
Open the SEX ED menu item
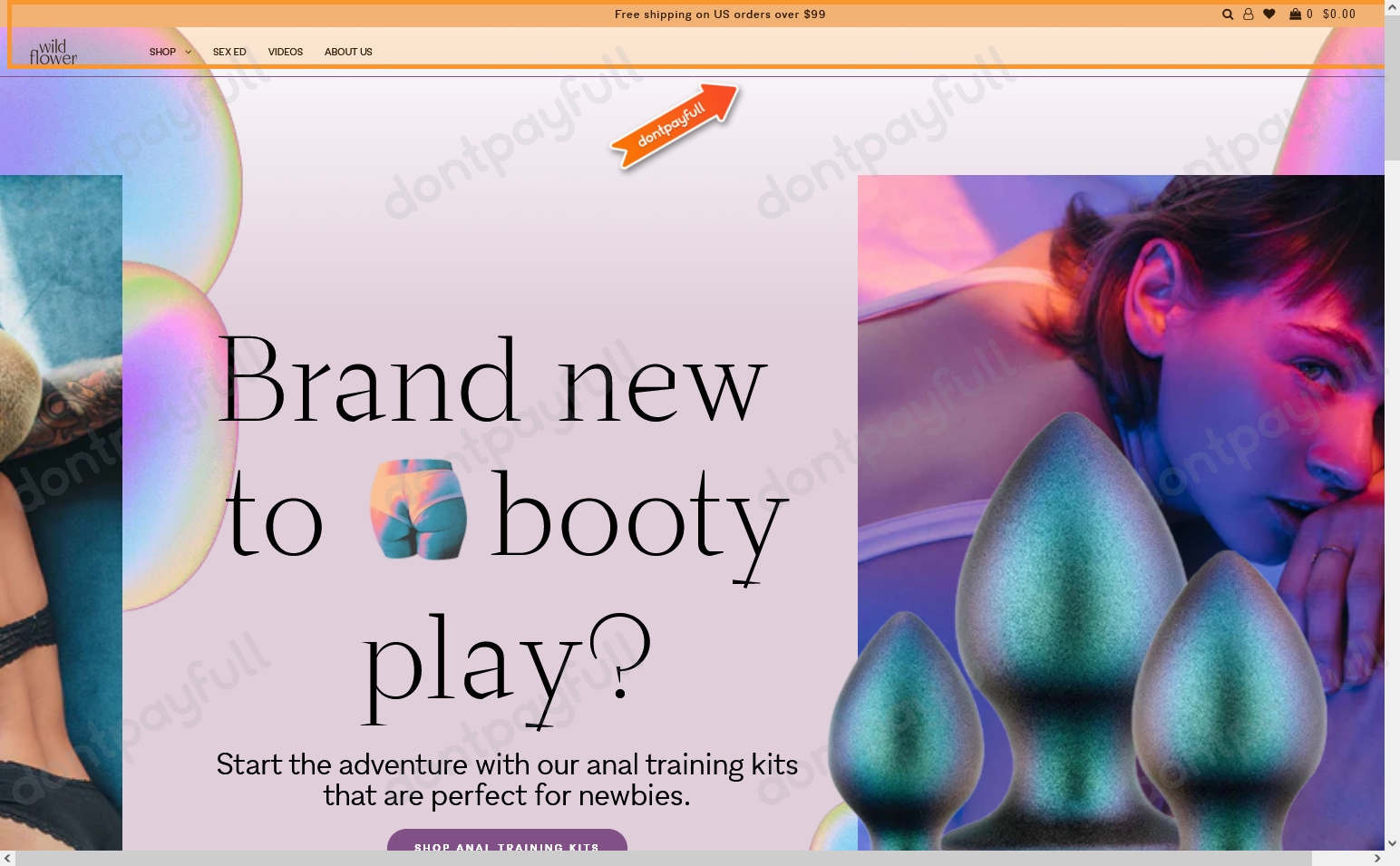click(229, 52)
